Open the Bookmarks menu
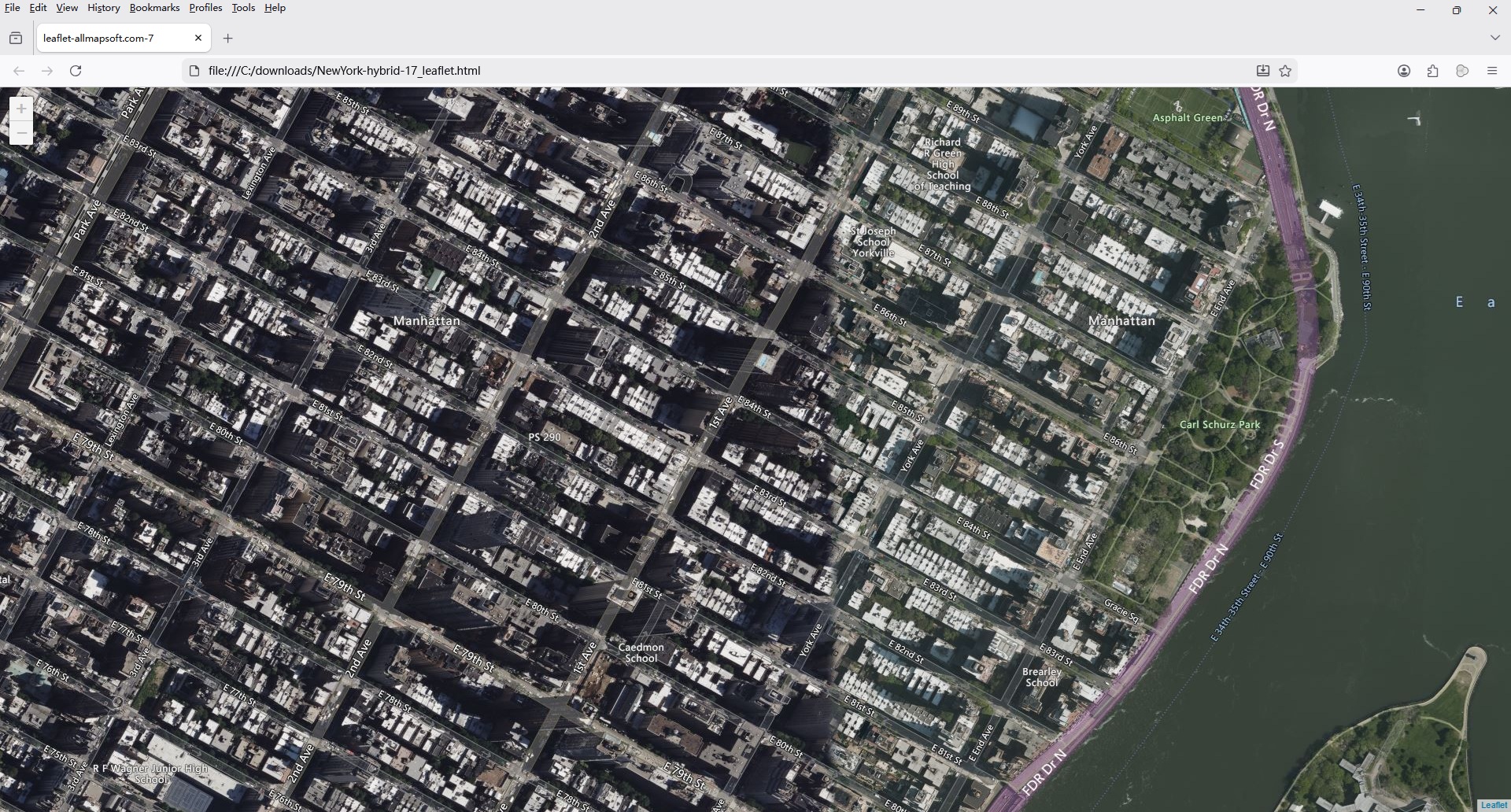Image resolution: width=1511 pixels, height=812 pixels. tap(154, 8)
